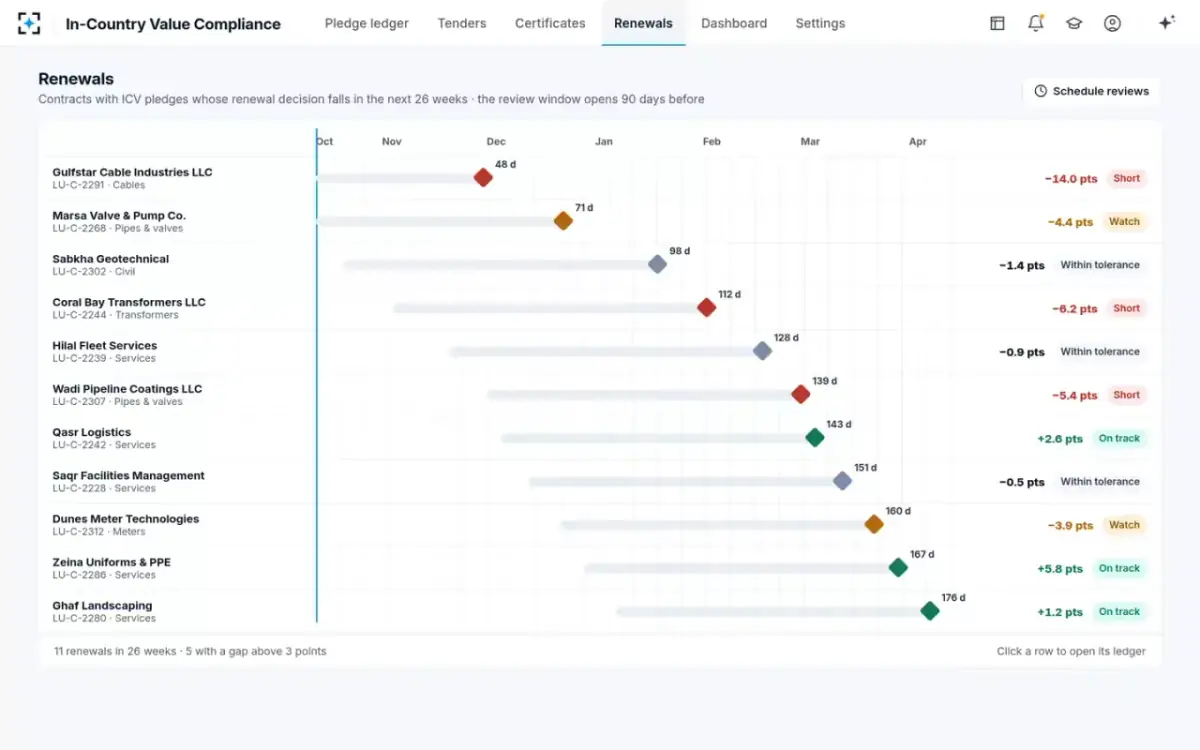Screen dimensions: 1200x750
Task: Open Marsa Valve & Pump Co. row
Action: point(600,221)
